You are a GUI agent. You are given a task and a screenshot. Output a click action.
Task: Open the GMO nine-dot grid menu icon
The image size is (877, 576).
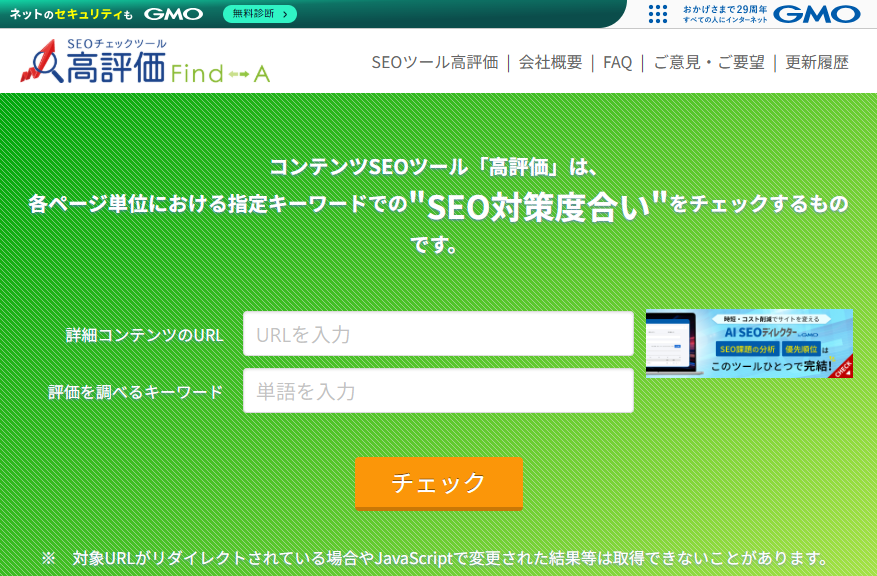658,14
